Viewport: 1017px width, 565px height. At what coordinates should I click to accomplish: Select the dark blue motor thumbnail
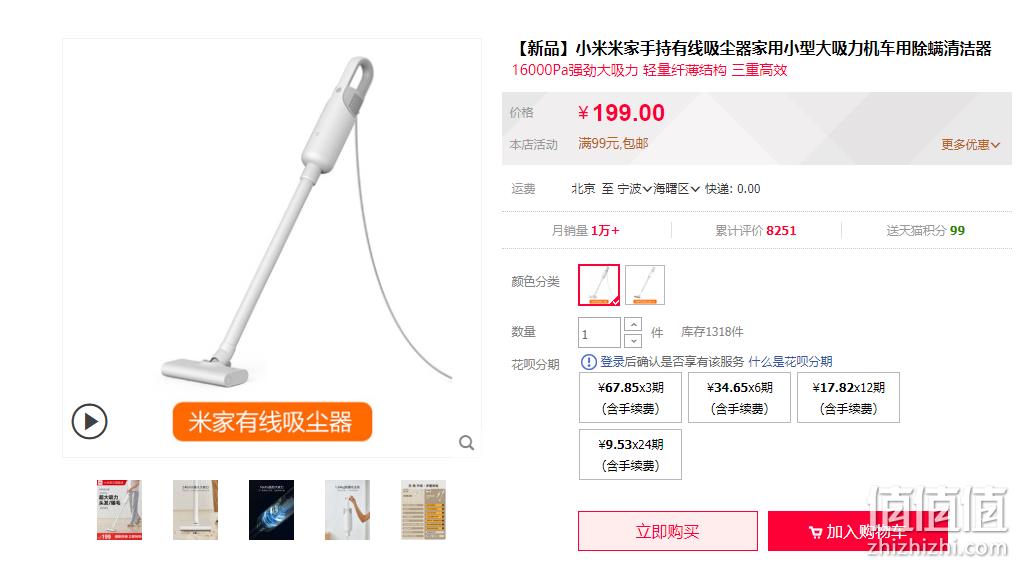tap(271, 510)
